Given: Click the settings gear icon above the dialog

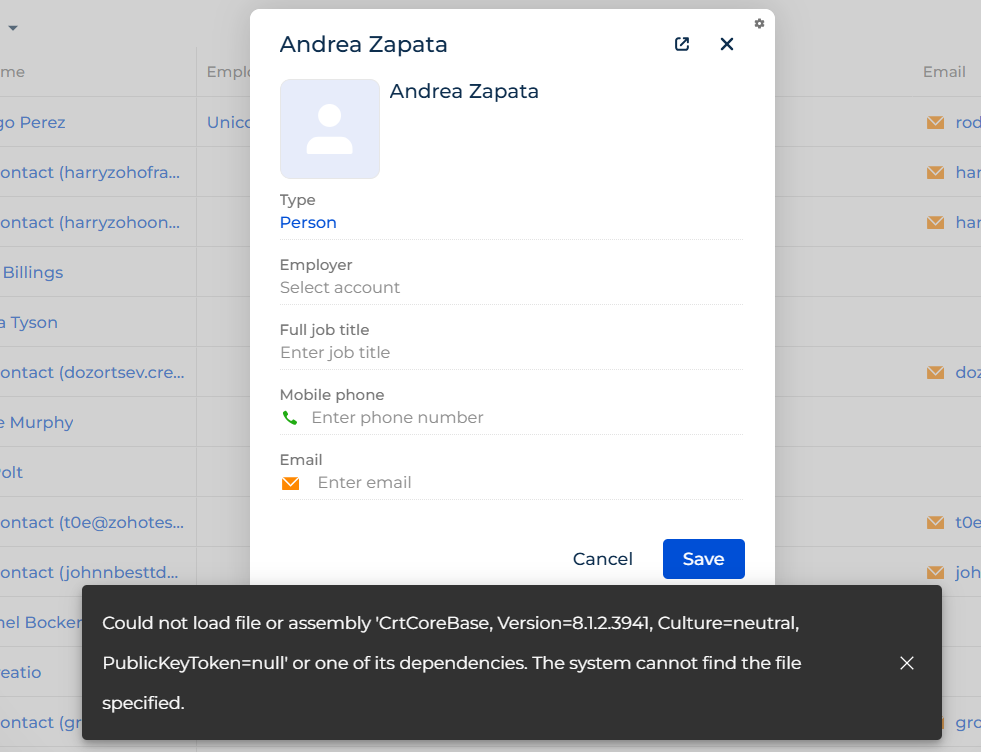Looking at the screenshot, I should 759,23.
